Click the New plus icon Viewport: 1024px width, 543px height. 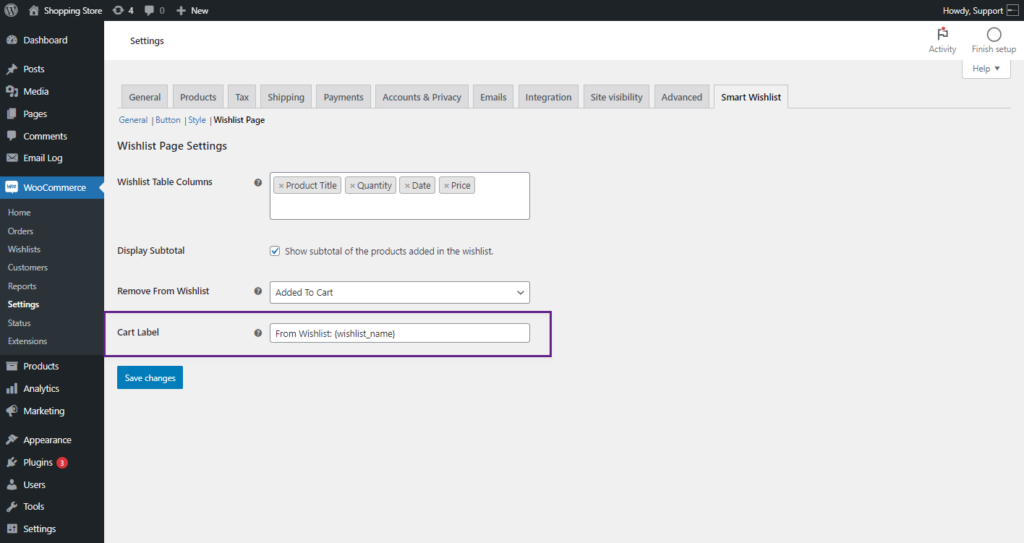[x=181, y=10]
